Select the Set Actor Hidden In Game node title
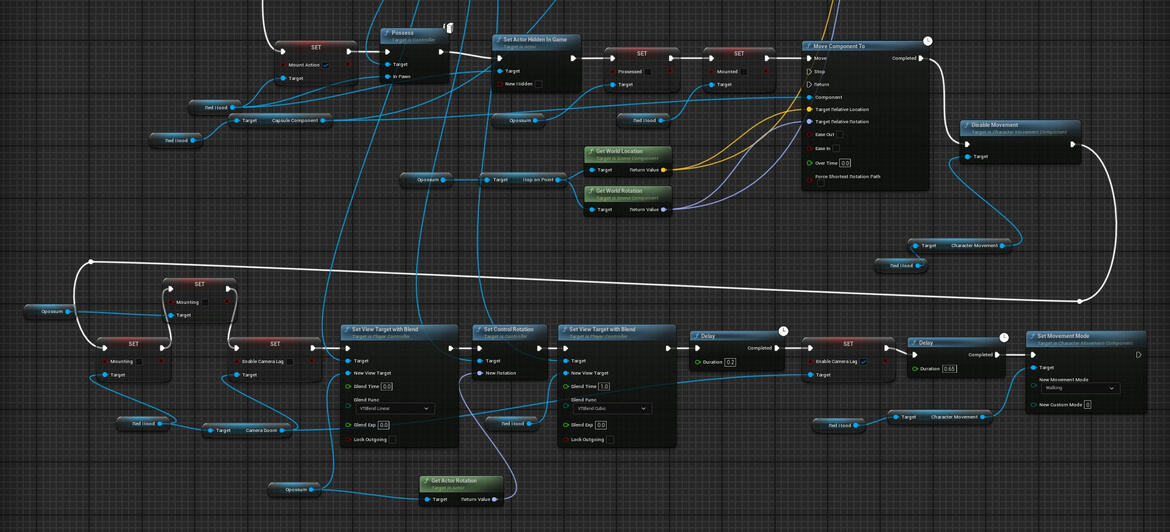Screen dimensions: 1170x532 tap(535, 40)
